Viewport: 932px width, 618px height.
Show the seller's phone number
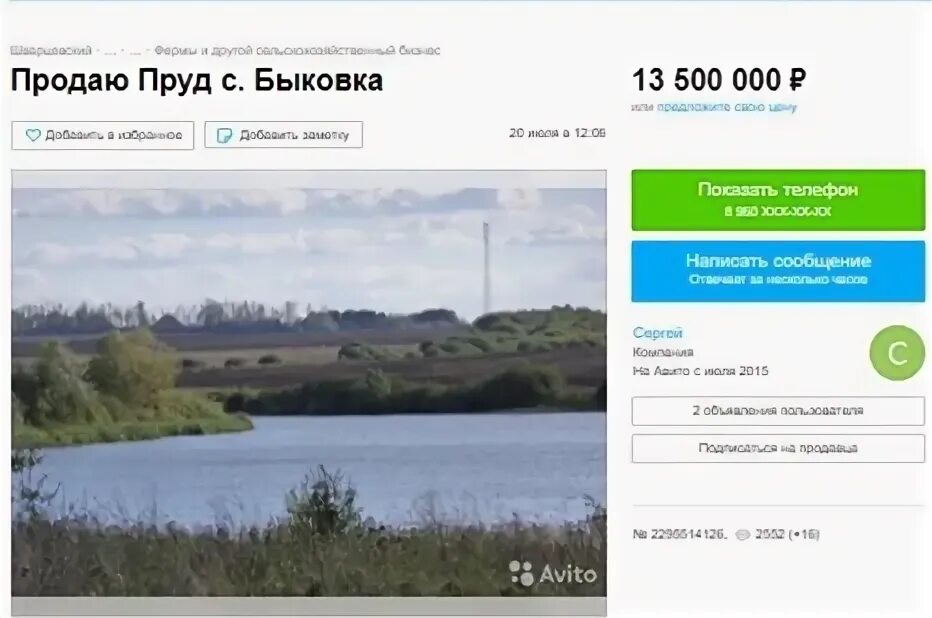tap(778, 200)
